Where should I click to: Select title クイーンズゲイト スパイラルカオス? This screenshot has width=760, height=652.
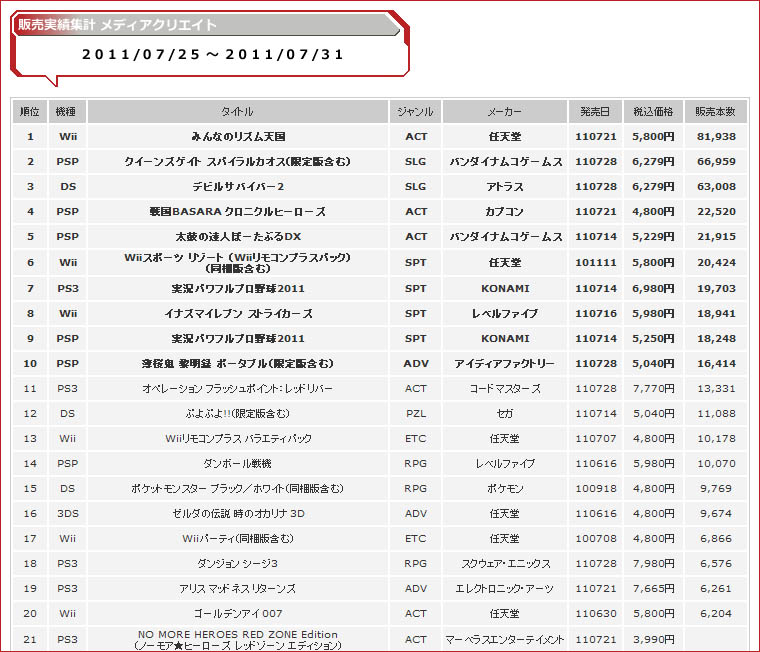tap(238, 161)
